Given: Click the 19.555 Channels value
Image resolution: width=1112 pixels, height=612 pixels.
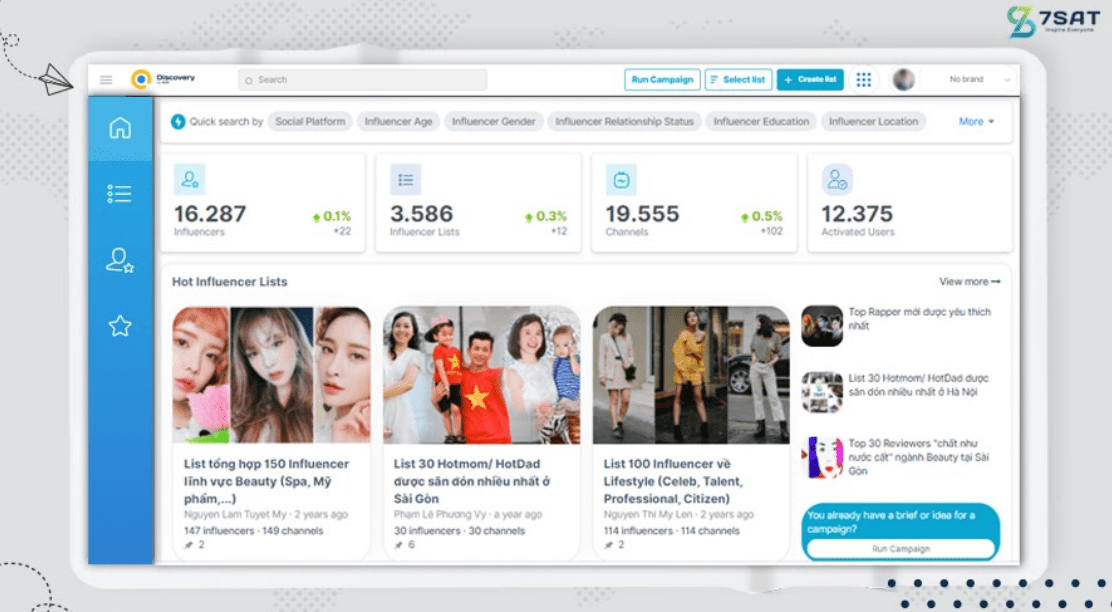Looking at the screenshot, I should [x=643, y=213].
